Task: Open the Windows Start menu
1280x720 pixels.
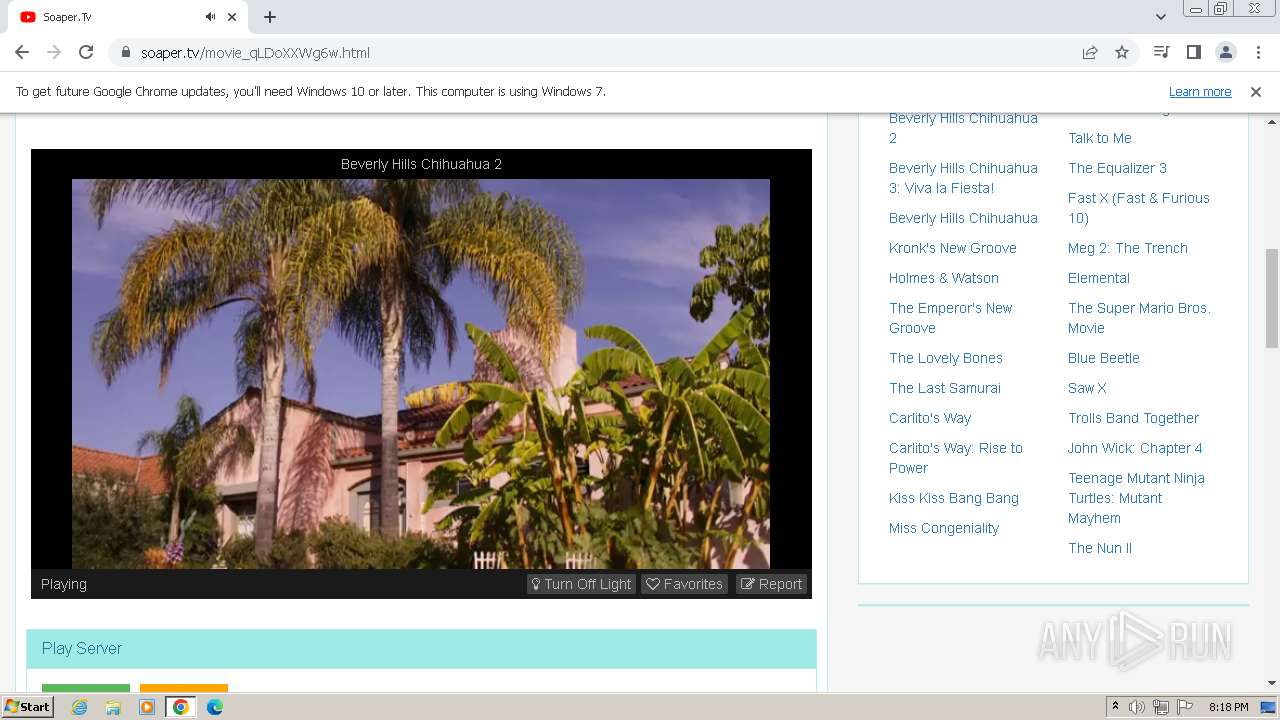Action: point(27,707)
